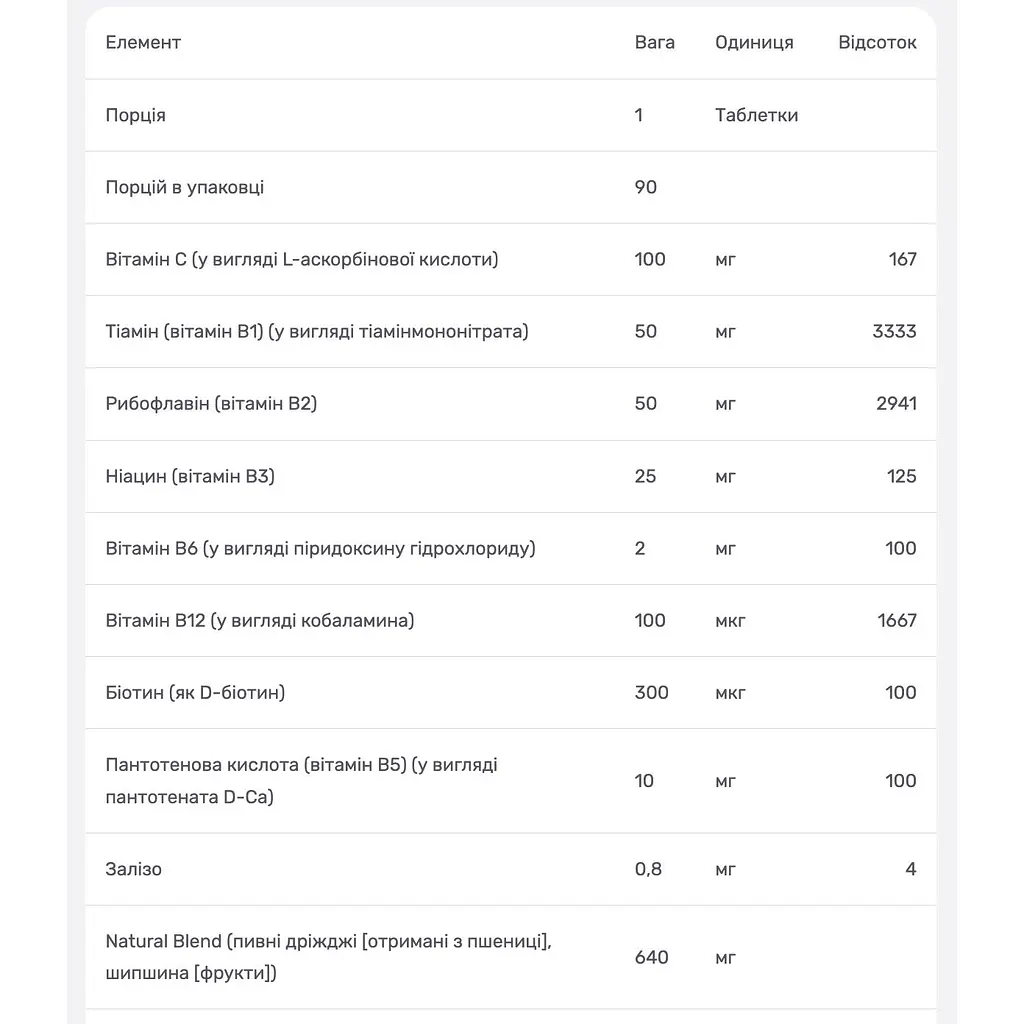This screenshot has width=1024, height=1024.
Task: Click the 1667 percent value for B12
Action: (897, 620)
